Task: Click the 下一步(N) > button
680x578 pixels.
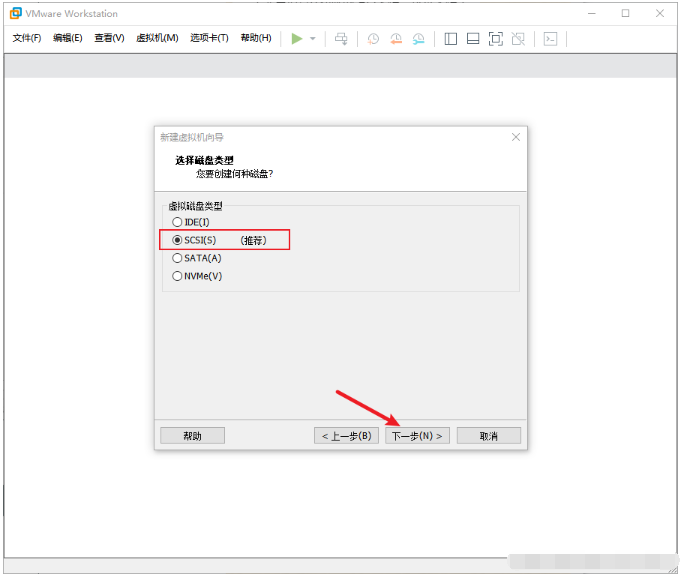Action: coord(417,436)
